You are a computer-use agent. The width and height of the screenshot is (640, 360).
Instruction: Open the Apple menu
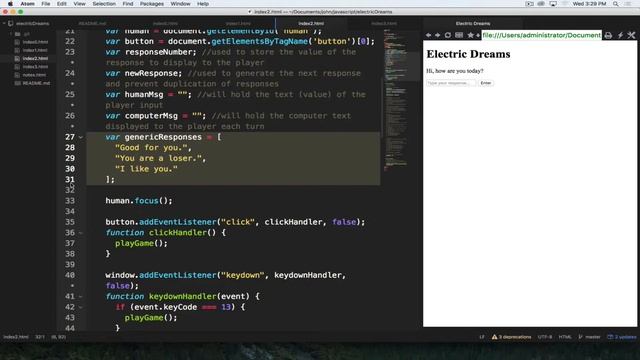10,4
